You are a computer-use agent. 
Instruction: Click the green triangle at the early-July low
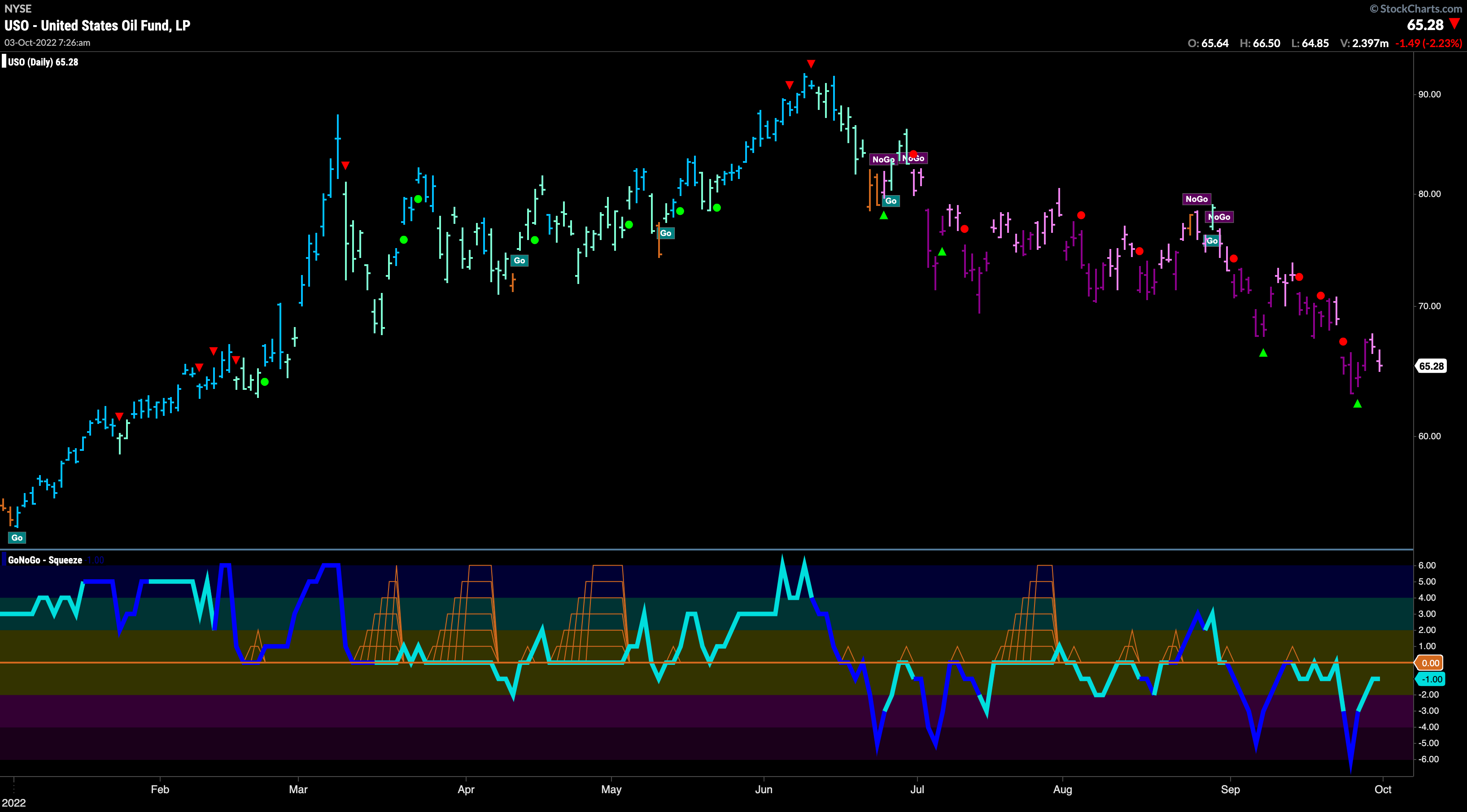(x=942, y=252)
